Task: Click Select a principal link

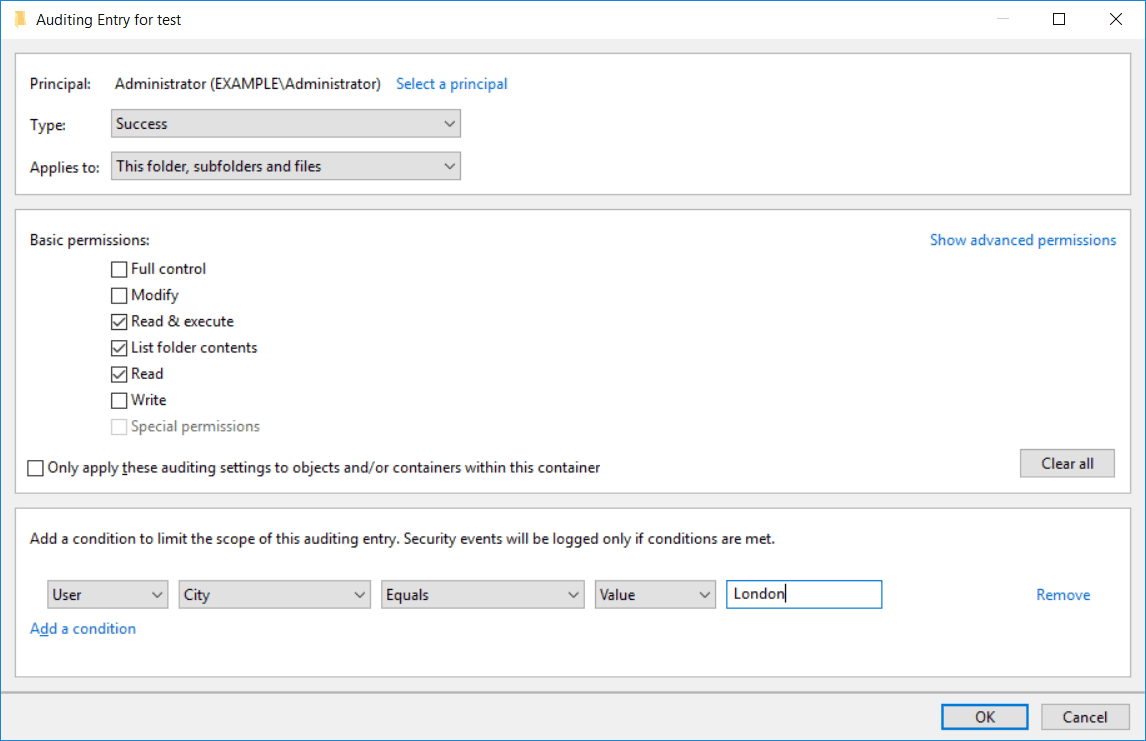Action: tap(452, 84)
